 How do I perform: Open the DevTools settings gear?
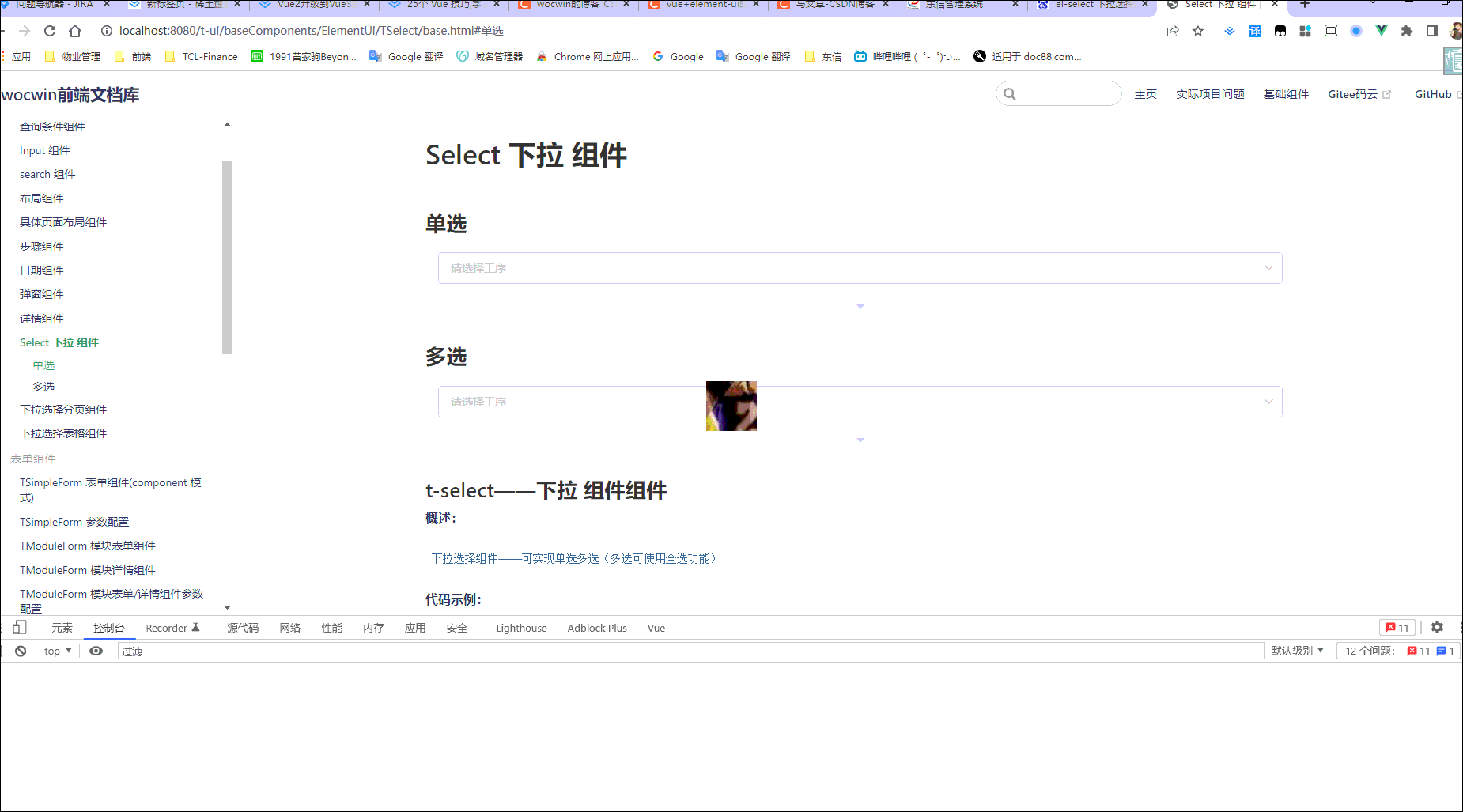(1438, 627)
